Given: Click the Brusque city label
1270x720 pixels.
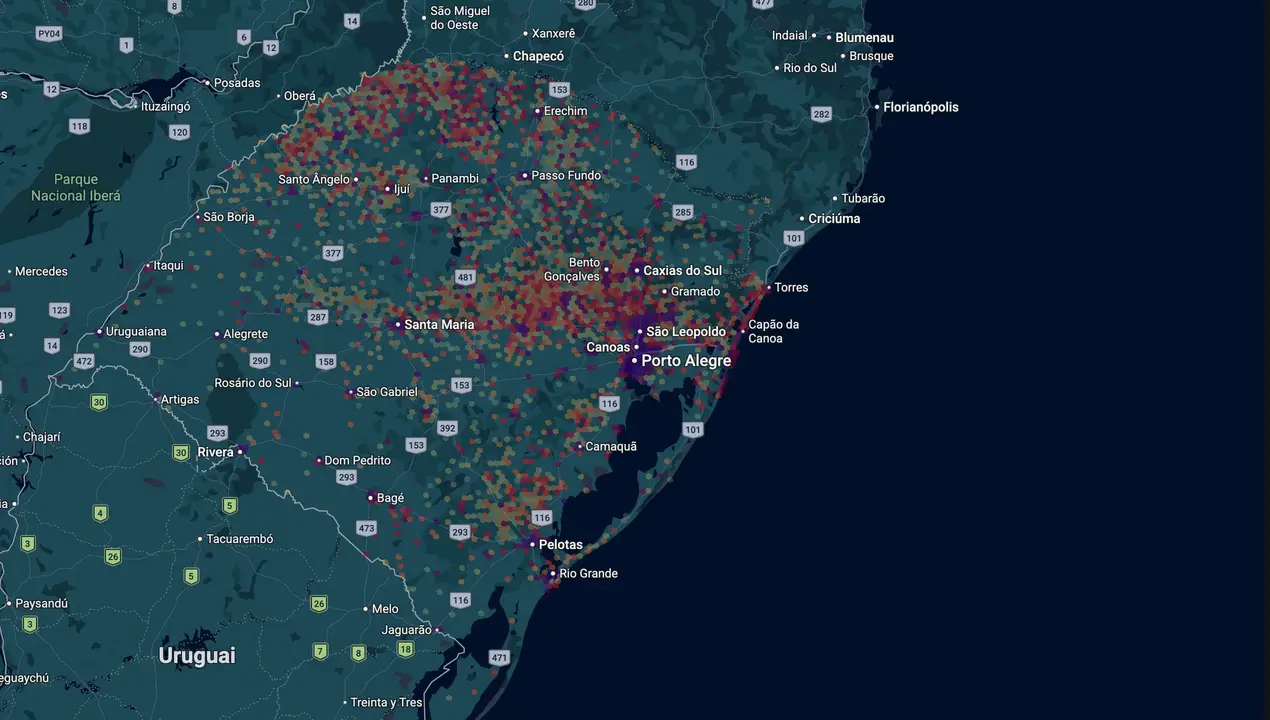Looking at the screenshot, I should [x=871, y=56].
